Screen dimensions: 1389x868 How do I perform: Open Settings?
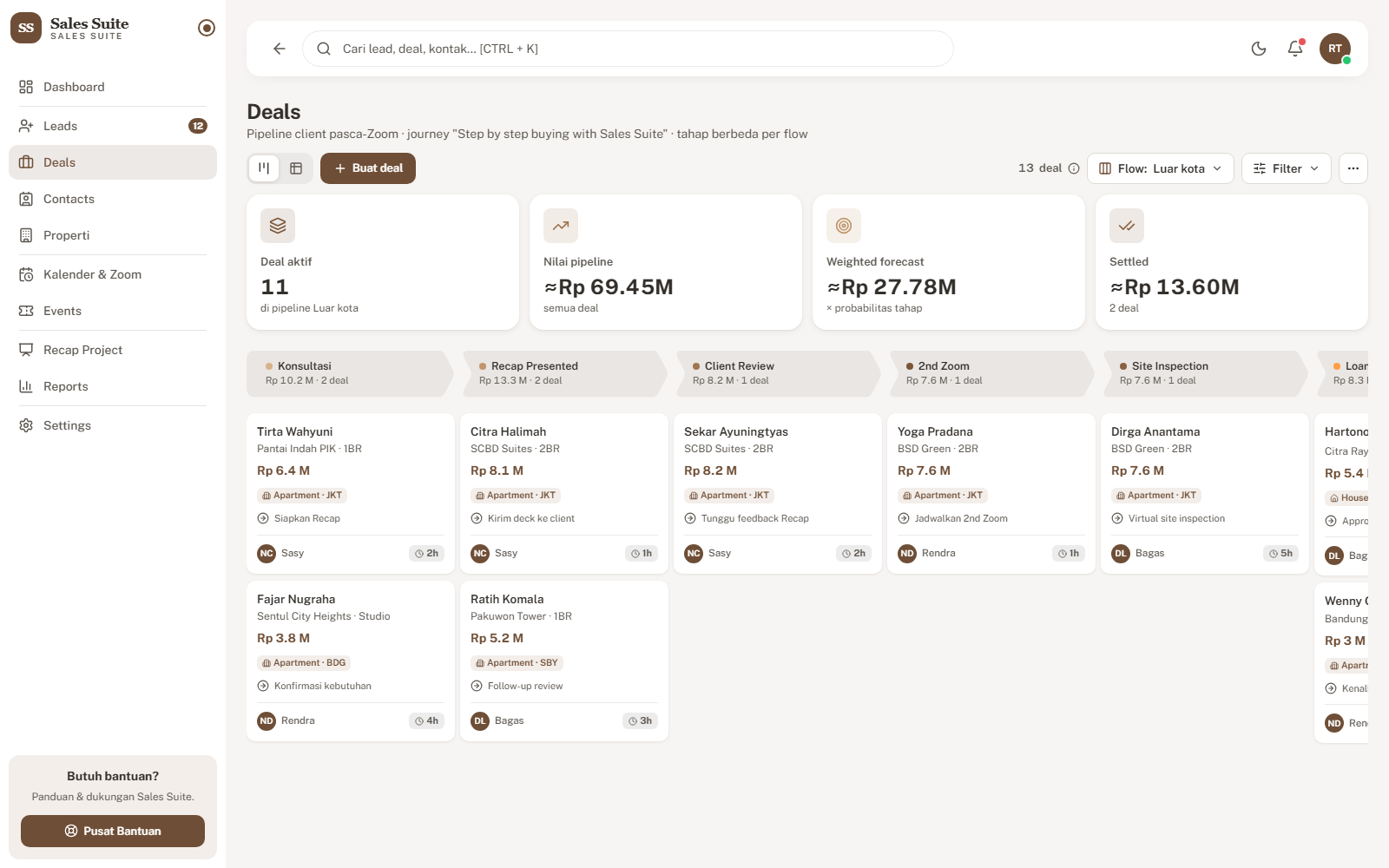(x=113, y=425)
